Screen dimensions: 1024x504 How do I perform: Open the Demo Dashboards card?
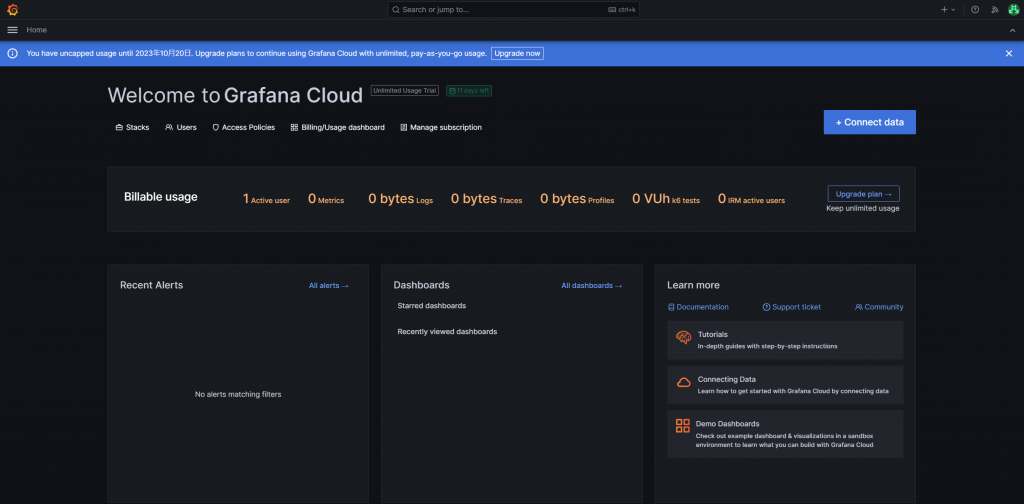pyautogui.click(x=785, y=434)
